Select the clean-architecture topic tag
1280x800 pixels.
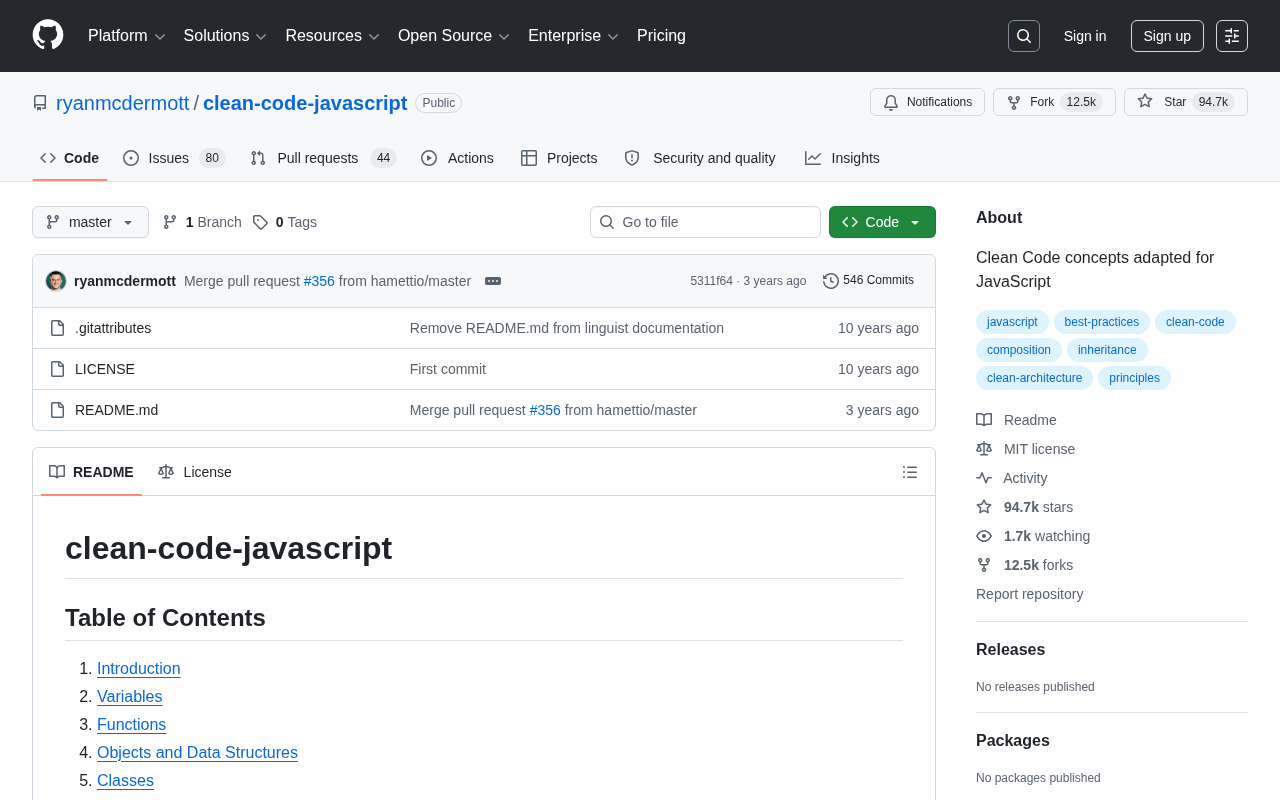tap(1034, 378)
